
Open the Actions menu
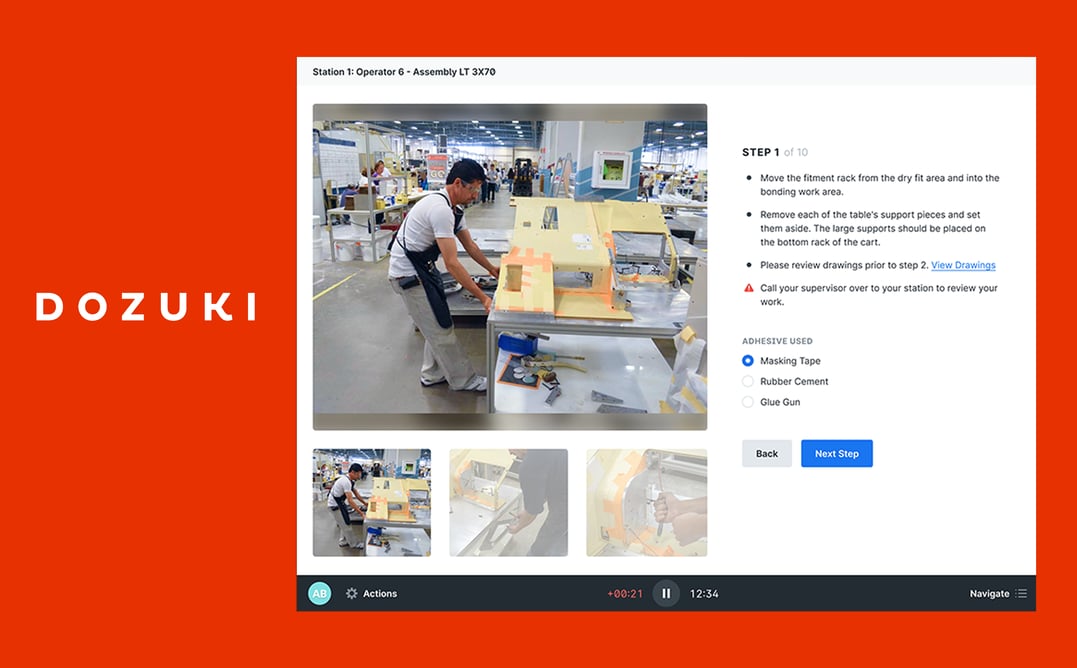380,593
